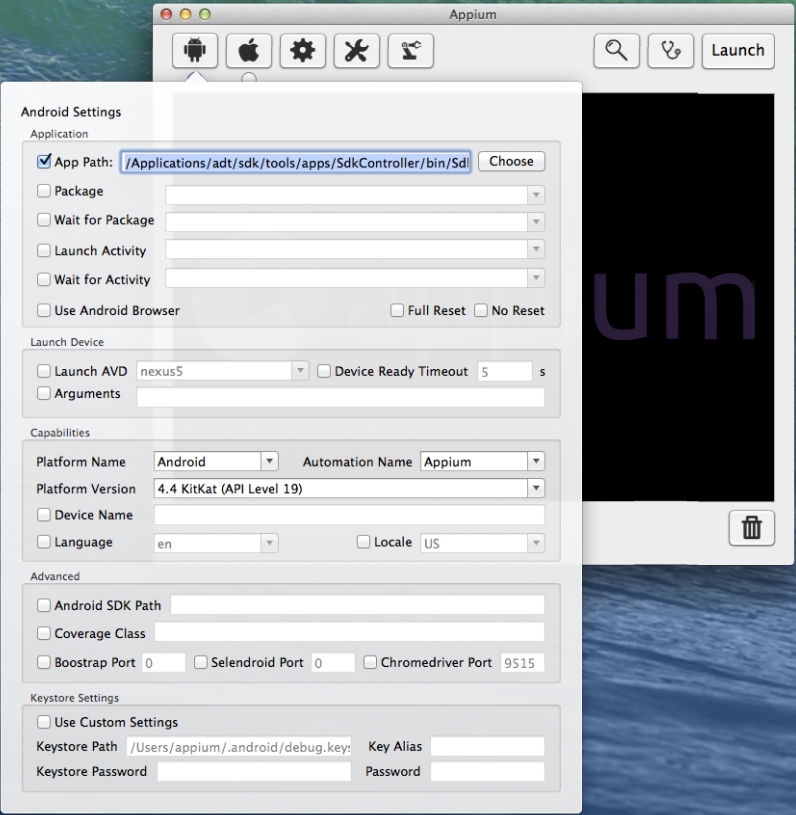The image size is (796, 815).
Task: Minimize the Appium window
Action: 186,14
